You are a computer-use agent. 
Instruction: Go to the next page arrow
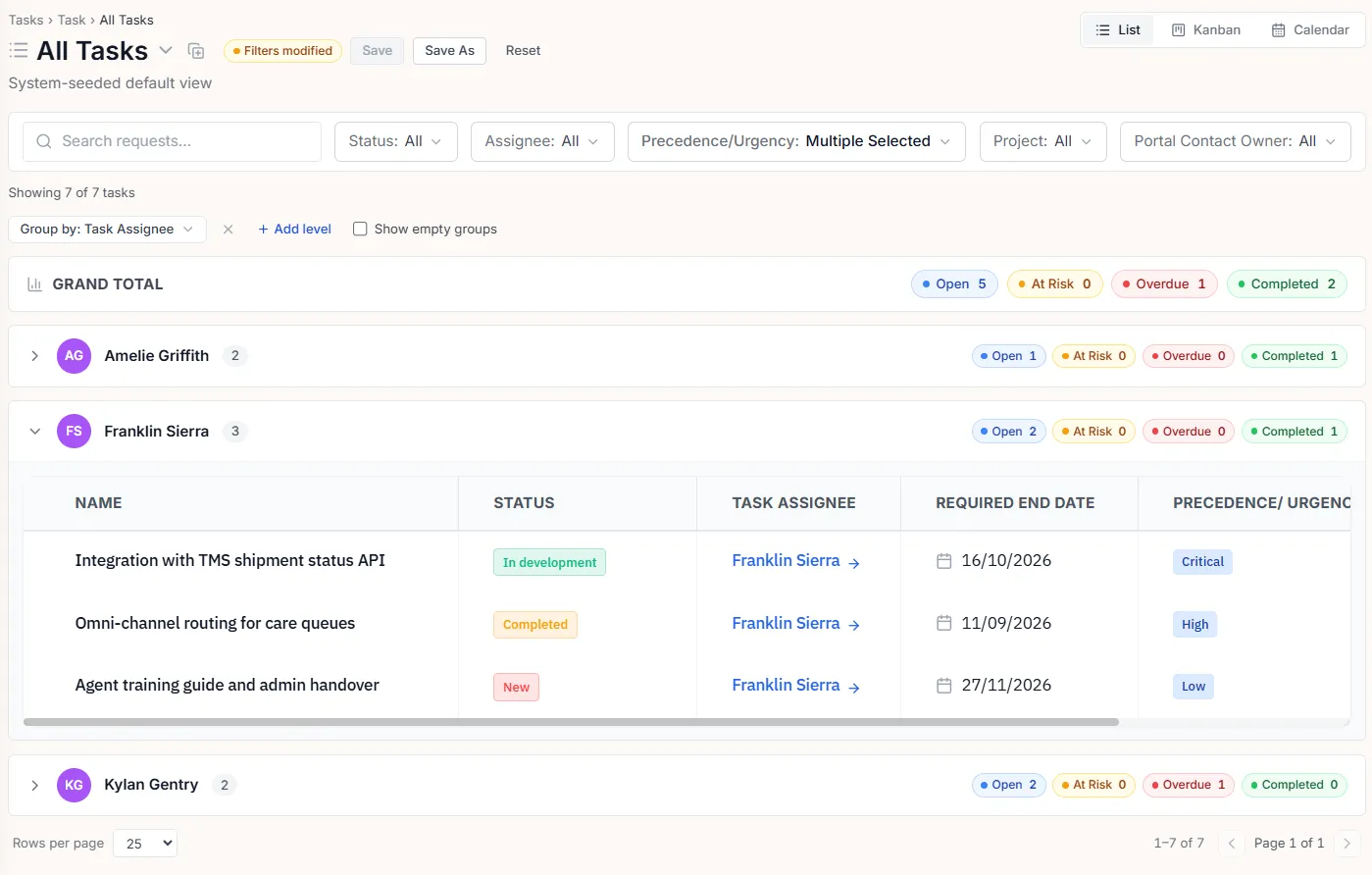[1347, 844]
